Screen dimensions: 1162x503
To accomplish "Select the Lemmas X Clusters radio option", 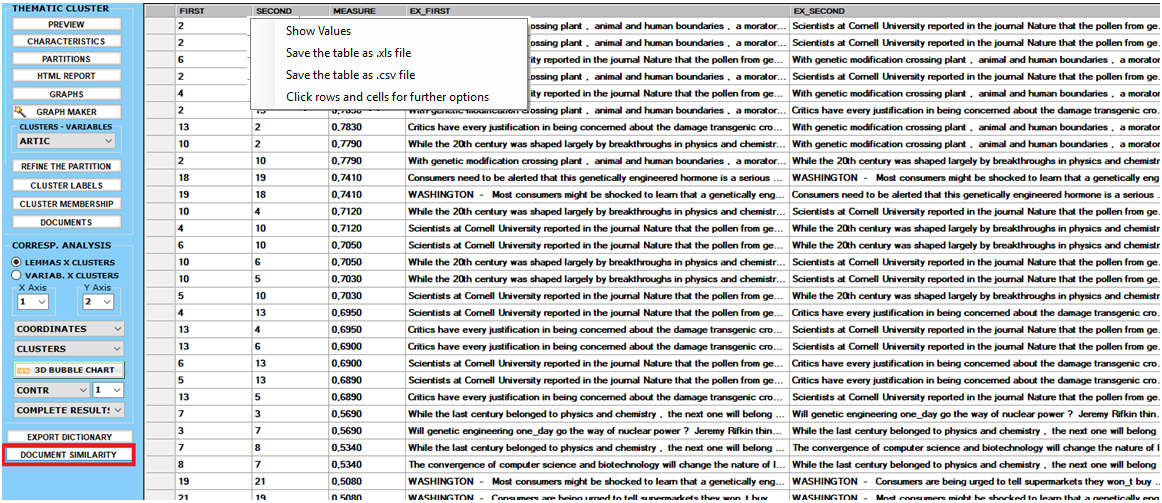I will pos(15,263).
